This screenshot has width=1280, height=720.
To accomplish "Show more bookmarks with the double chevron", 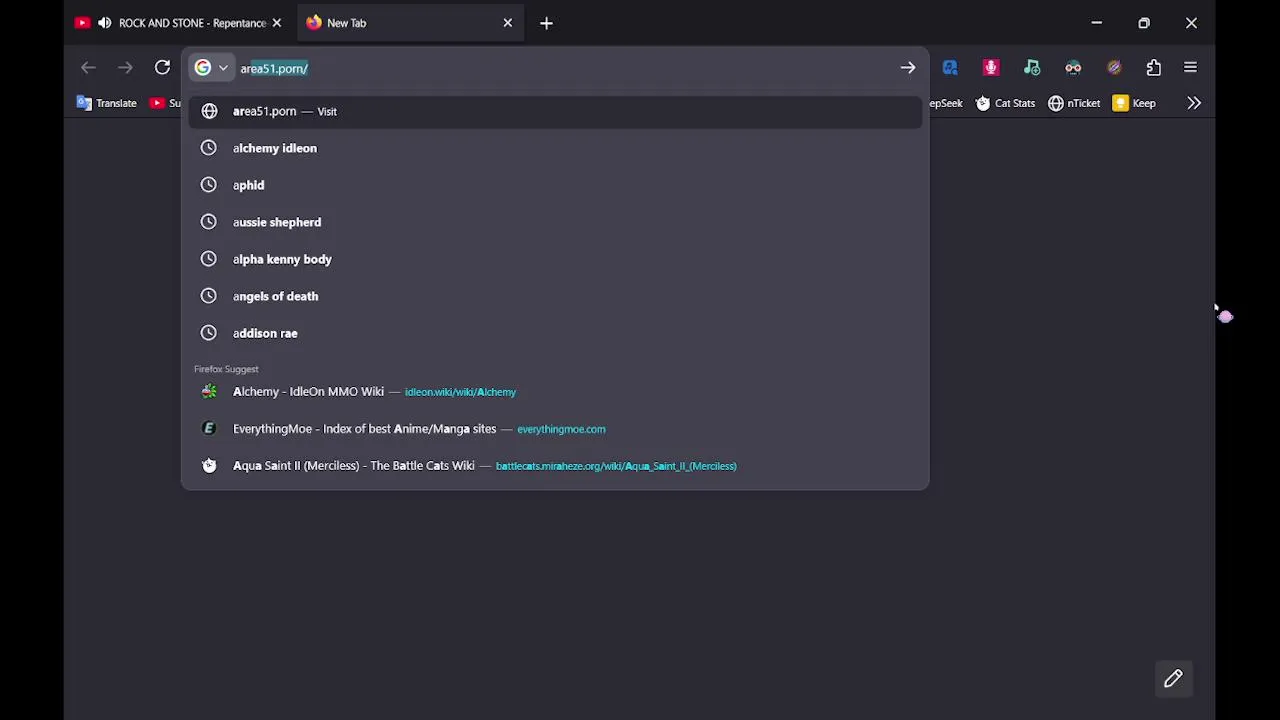I will click(x=1194, y=103).
